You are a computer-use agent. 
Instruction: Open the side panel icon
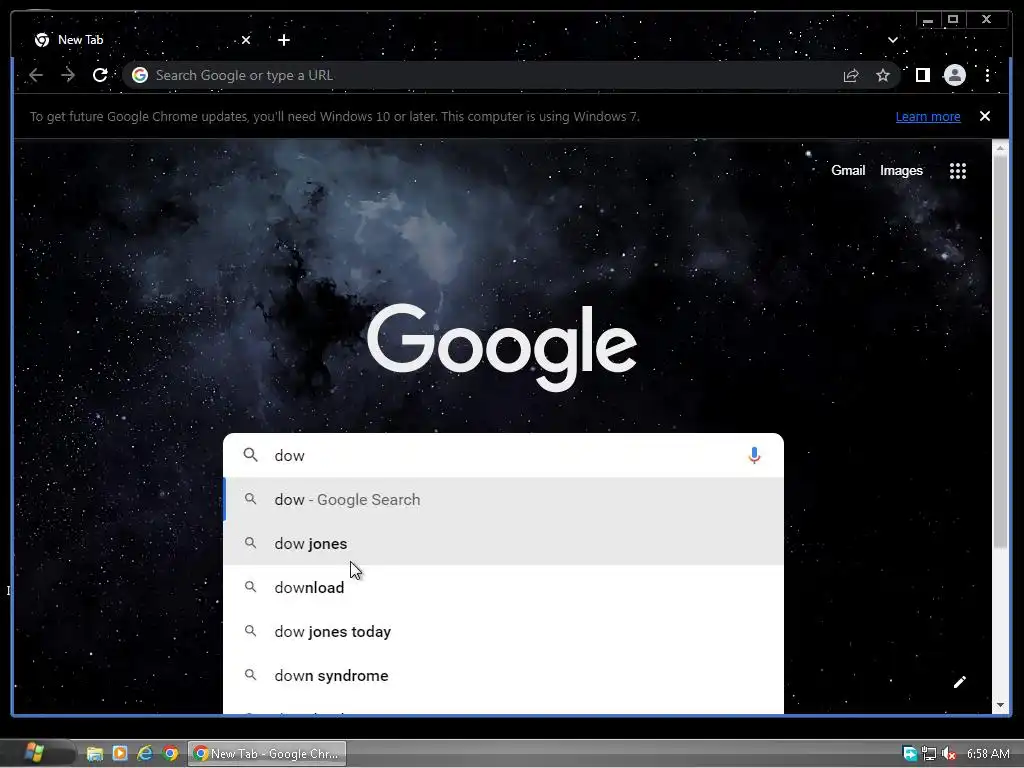(922, 75)
